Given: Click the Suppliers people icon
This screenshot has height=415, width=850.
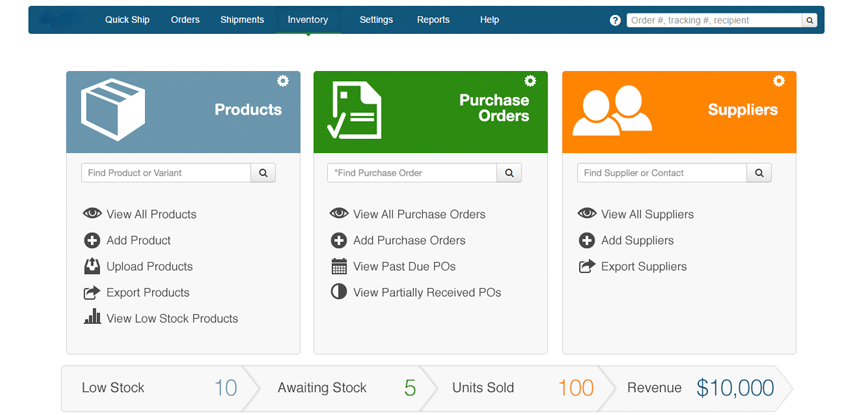Looking at the screenshot, I should (x=611, y=110).
